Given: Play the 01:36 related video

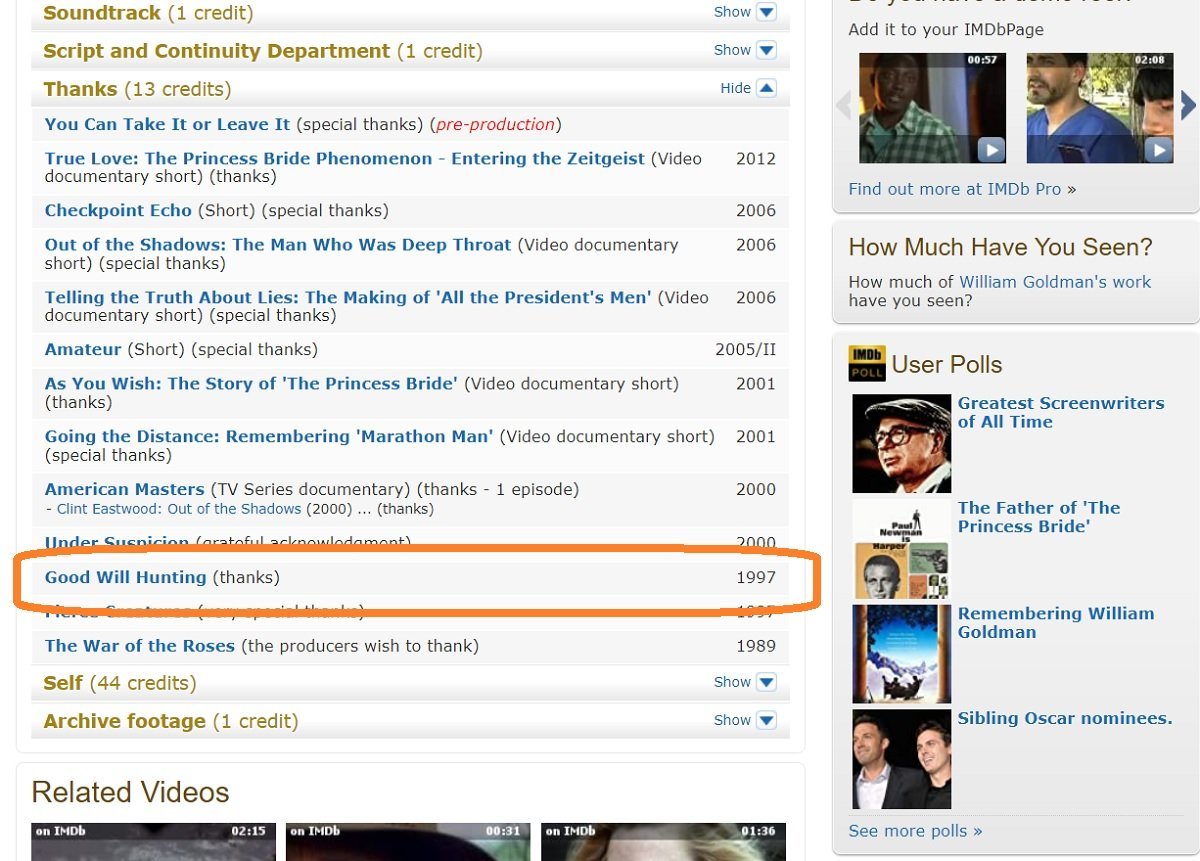Looking at the screenshot, I should pyautogui.click(x=664, y=842).
